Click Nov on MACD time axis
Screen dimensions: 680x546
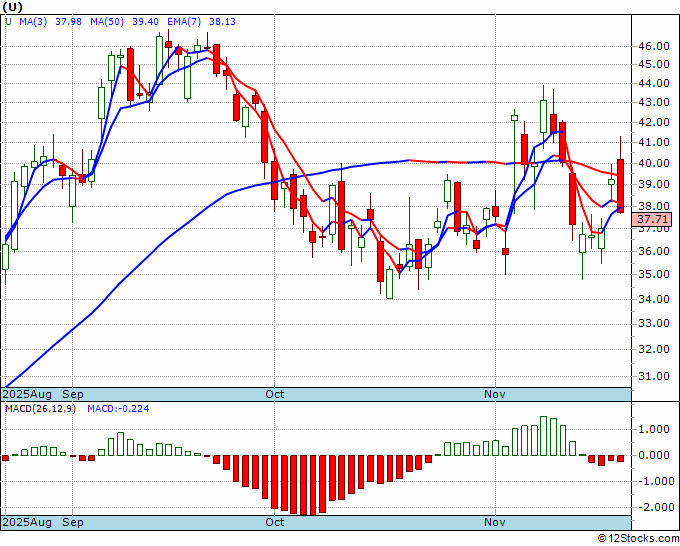495,522
